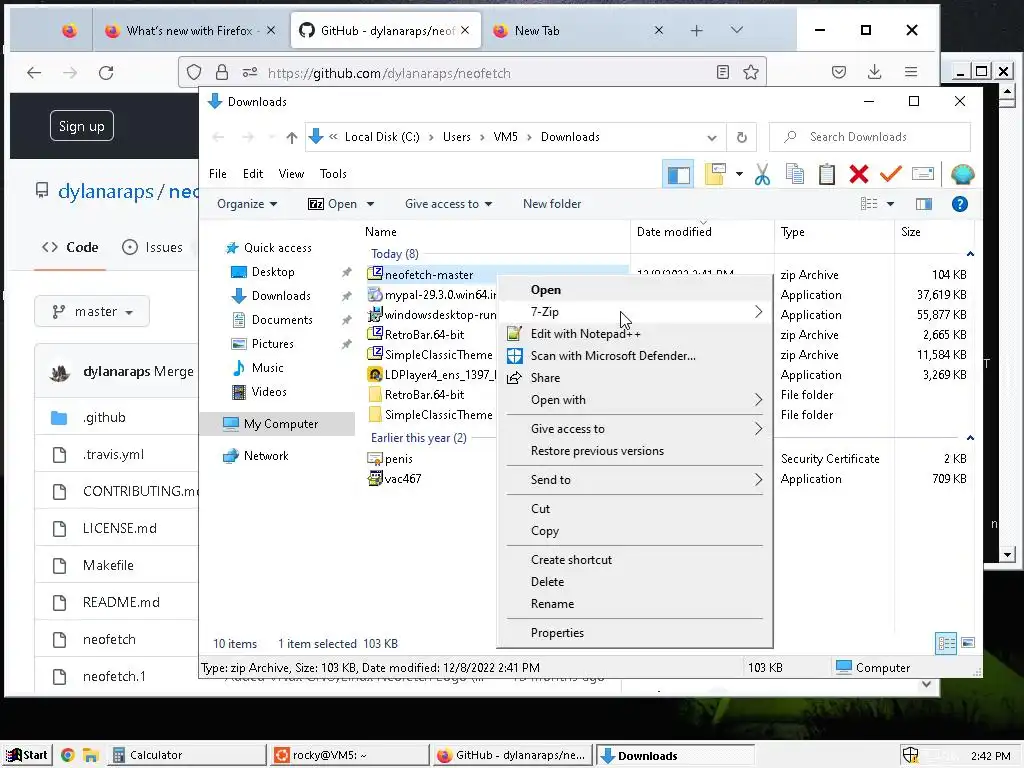Open the File menu in Downloads window
Screen dimensions: 1024x768
[217, 174]
